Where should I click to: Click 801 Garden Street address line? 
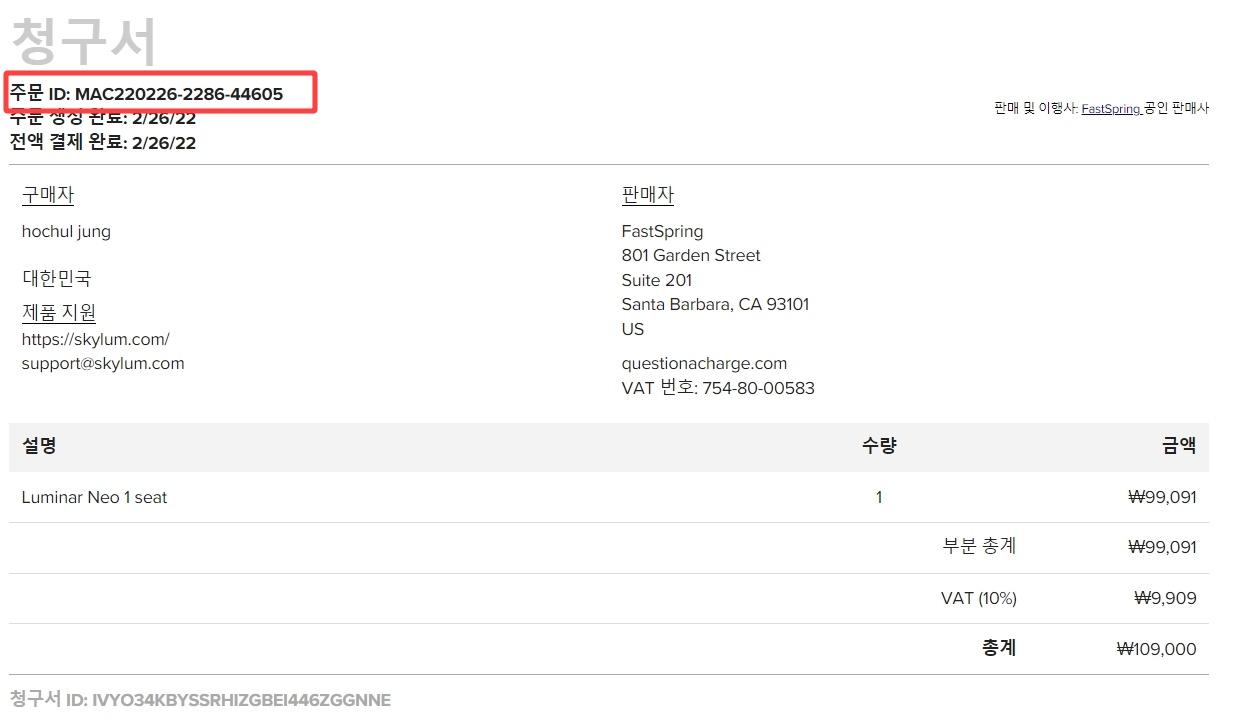coord(691,256)
